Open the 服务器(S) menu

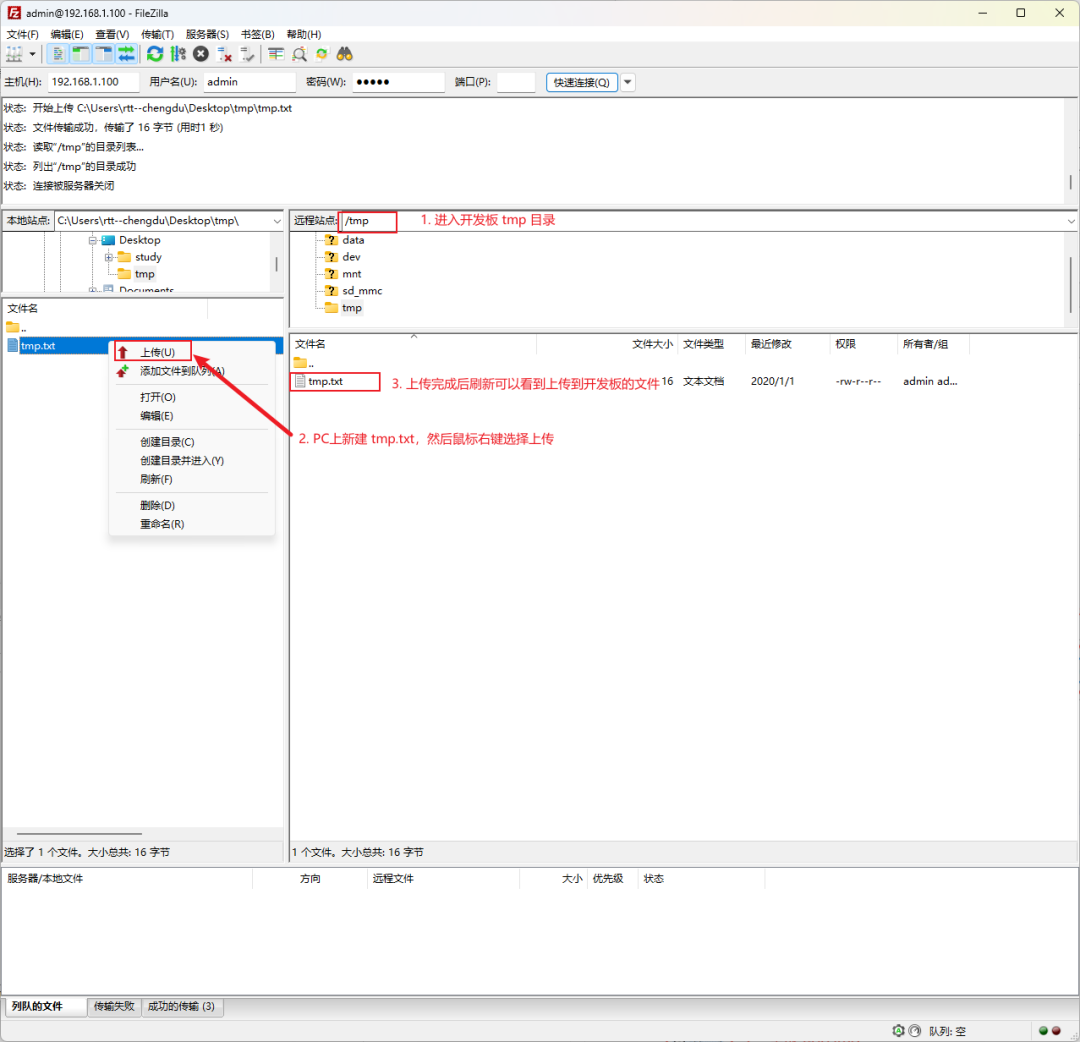[x=207, y=34]
